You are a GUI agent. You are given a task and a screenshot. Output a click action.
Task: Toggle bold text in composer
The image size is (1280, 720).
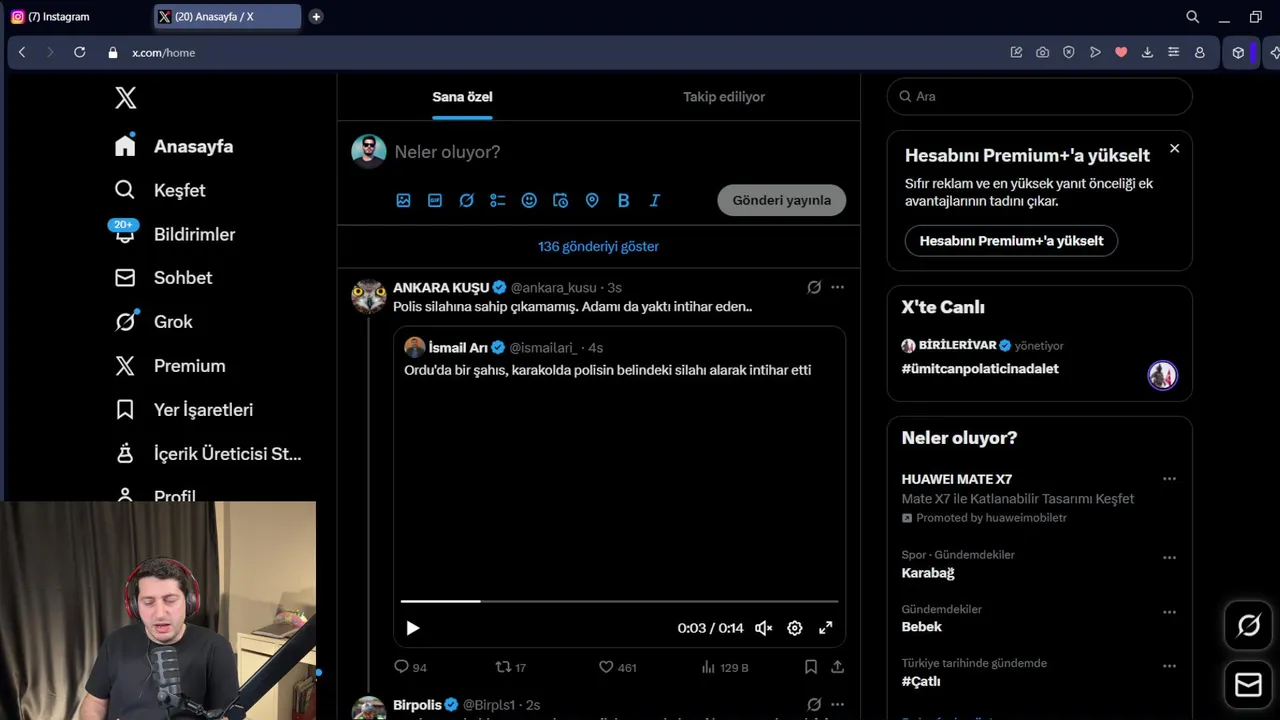(x=623, y=200)
